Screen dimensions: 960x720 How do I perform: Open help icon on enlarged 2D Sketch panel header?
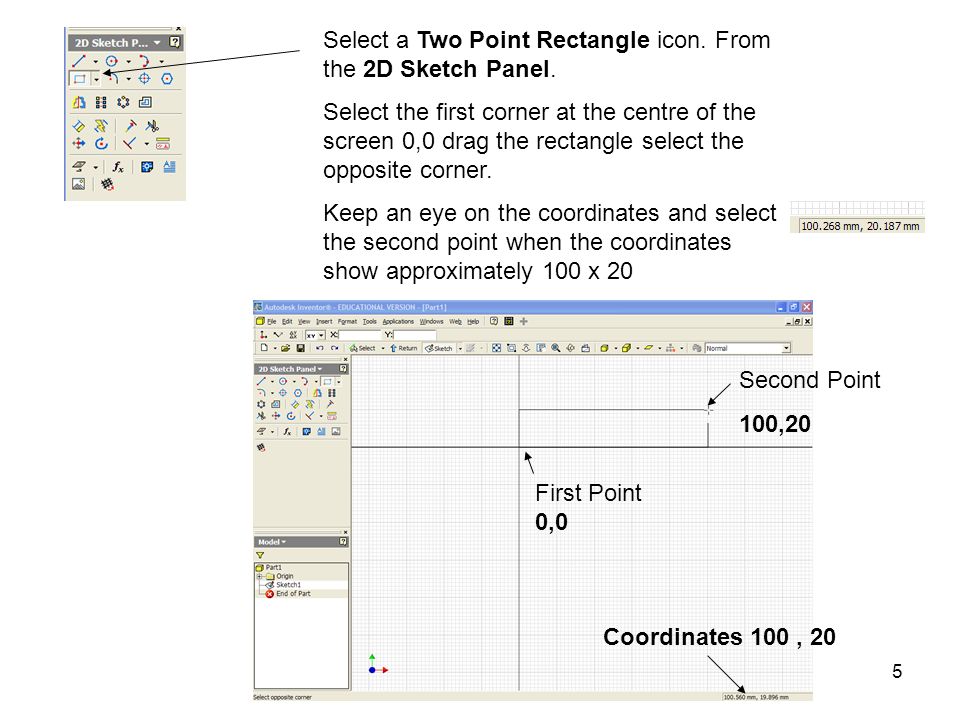click(174, 42)
